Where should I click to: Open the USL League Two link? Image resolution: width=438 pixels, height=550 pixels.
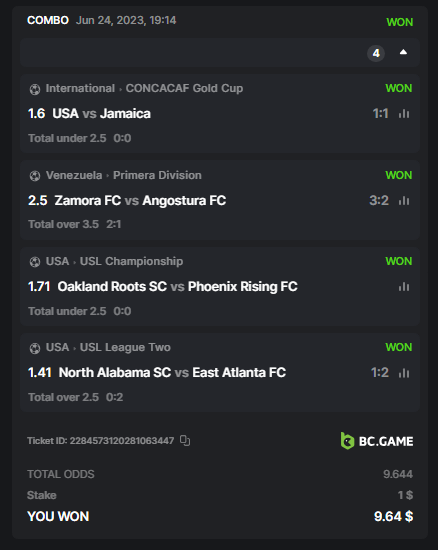(125, 347)
